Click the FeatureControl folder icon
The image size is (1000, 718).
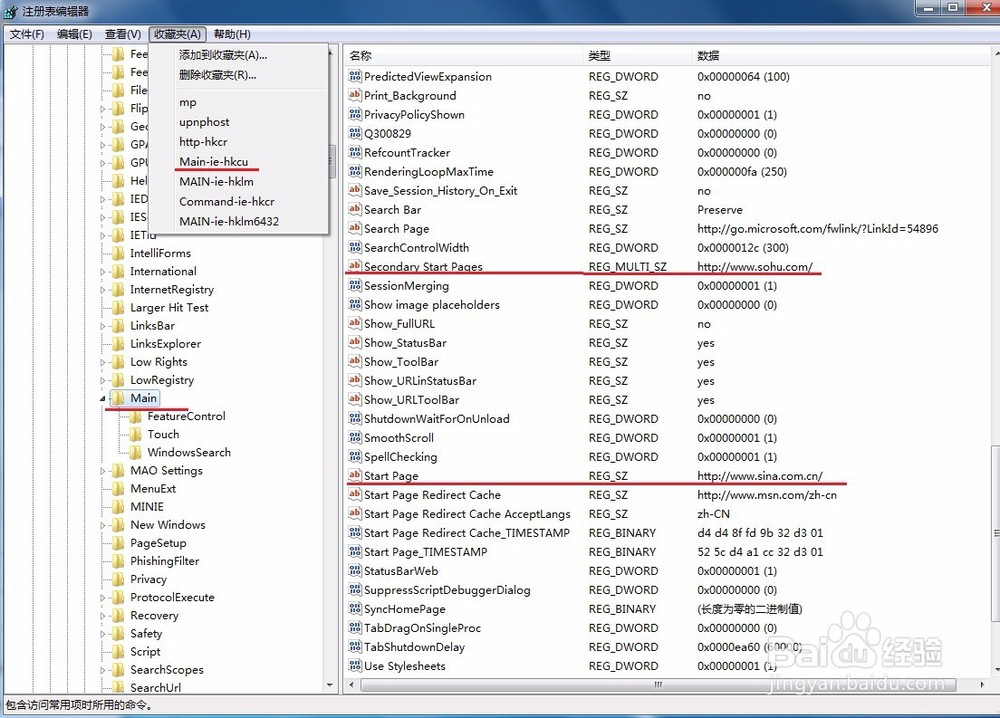135,416
